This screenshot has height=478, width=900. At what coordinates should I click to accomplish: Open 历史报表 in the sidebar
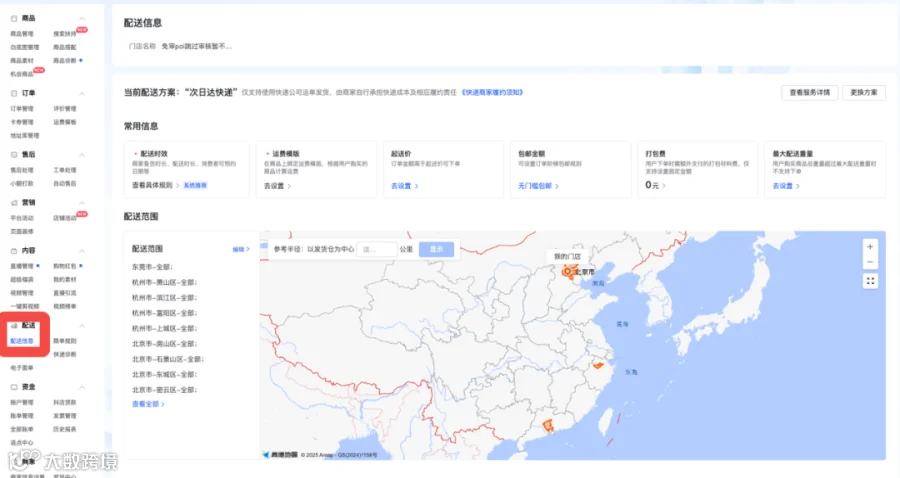coord(64,429)
